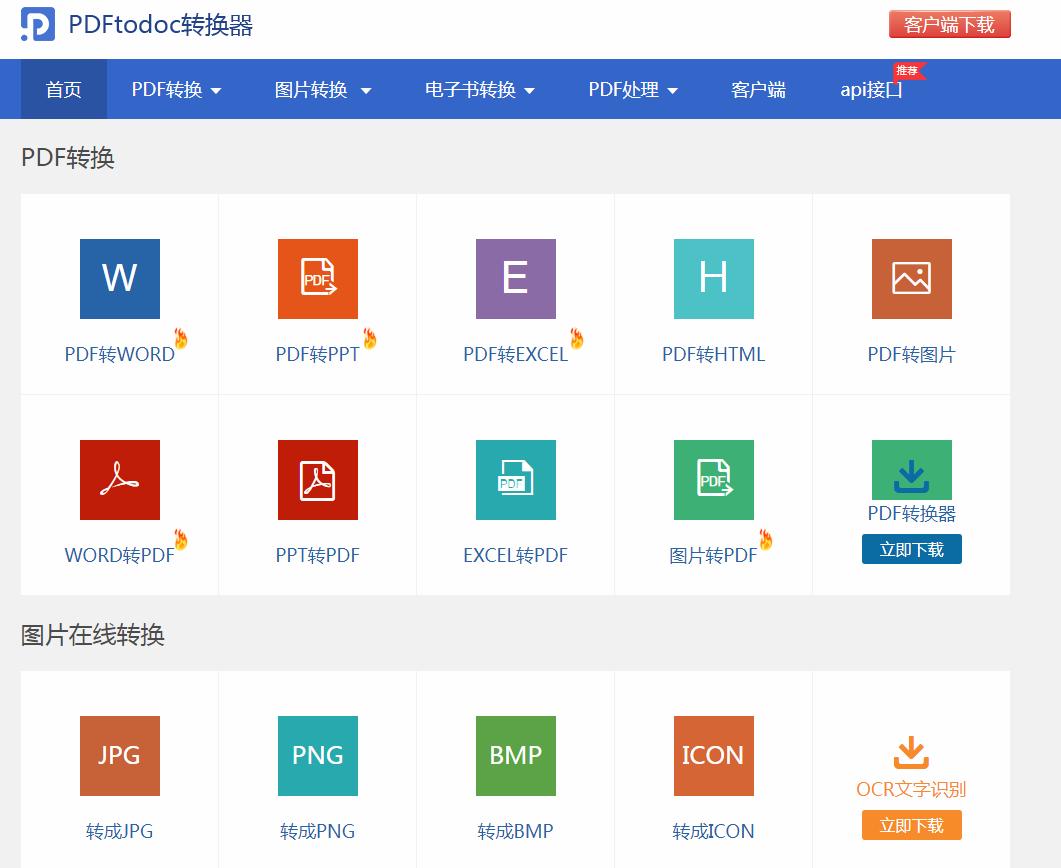Image resolution: width=1061 pixels, height=868 pixels.
Task: Click the WORD转PDF Acrobat icon
Action: tap(119, 480)
